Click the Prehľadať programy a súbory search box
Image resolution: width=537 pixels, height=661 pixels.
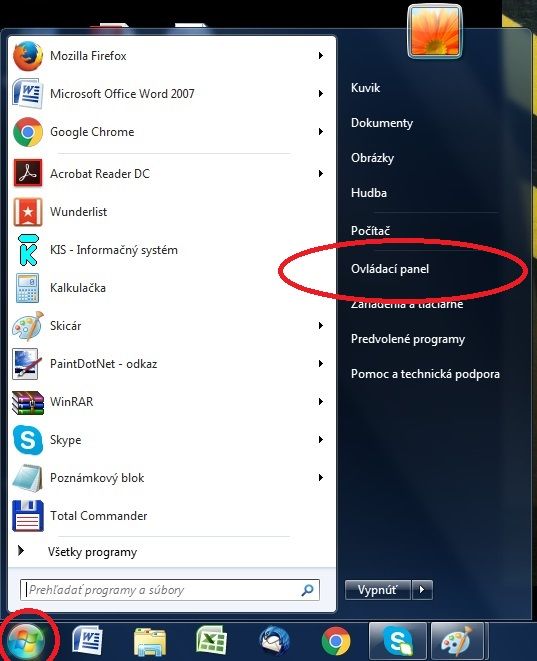coord(170,590)
